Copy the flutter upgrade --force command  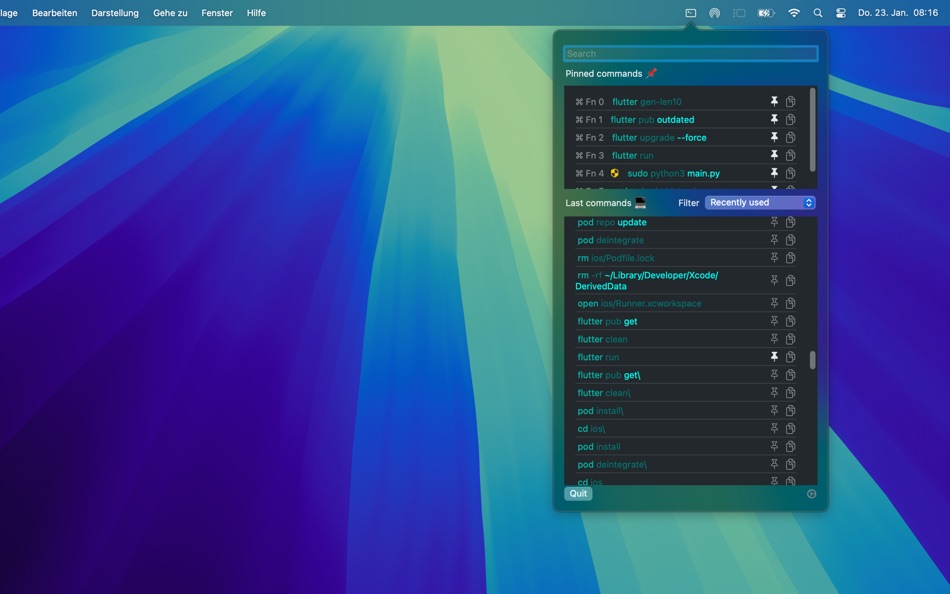pos(791,137)
